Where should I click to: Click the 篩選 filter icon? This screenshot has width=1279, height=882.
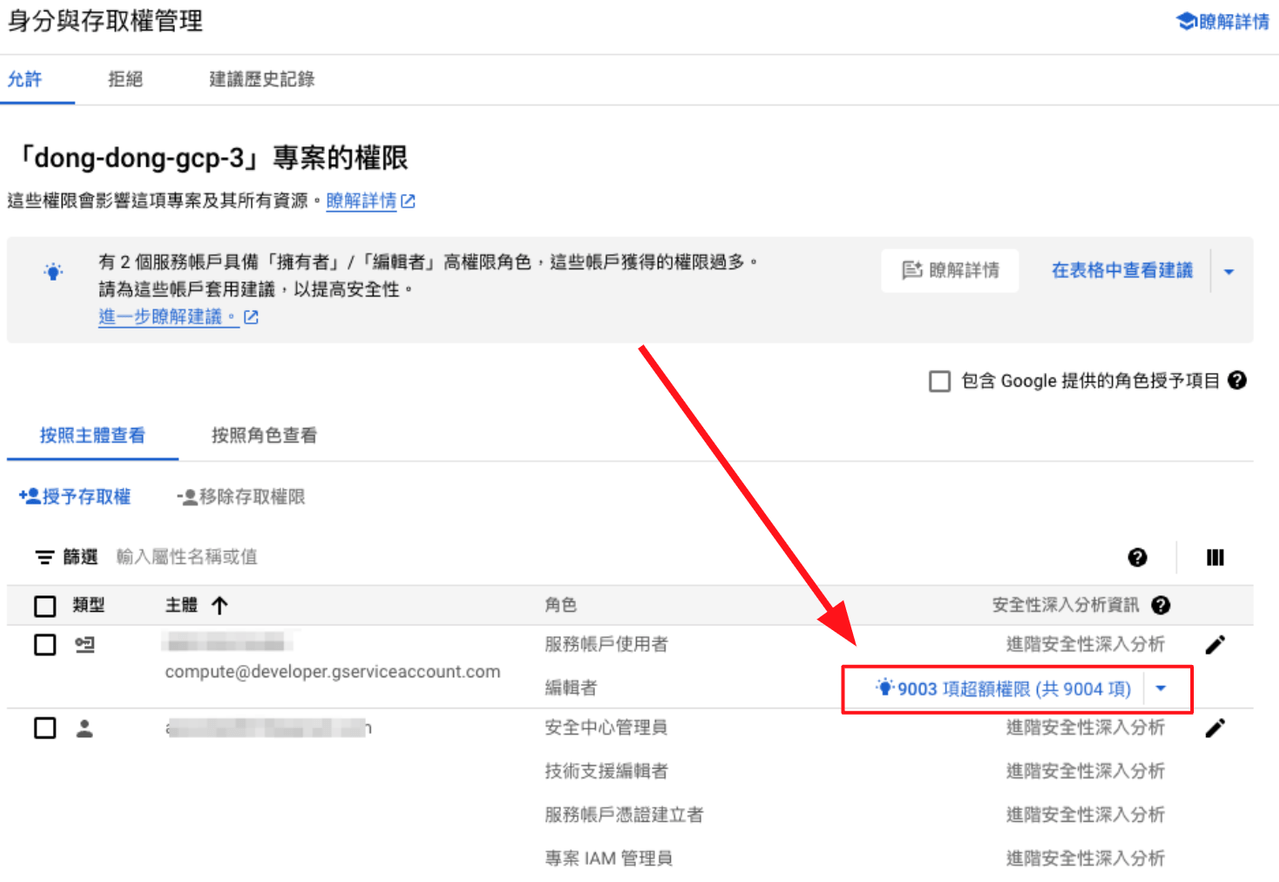point(45,557)
